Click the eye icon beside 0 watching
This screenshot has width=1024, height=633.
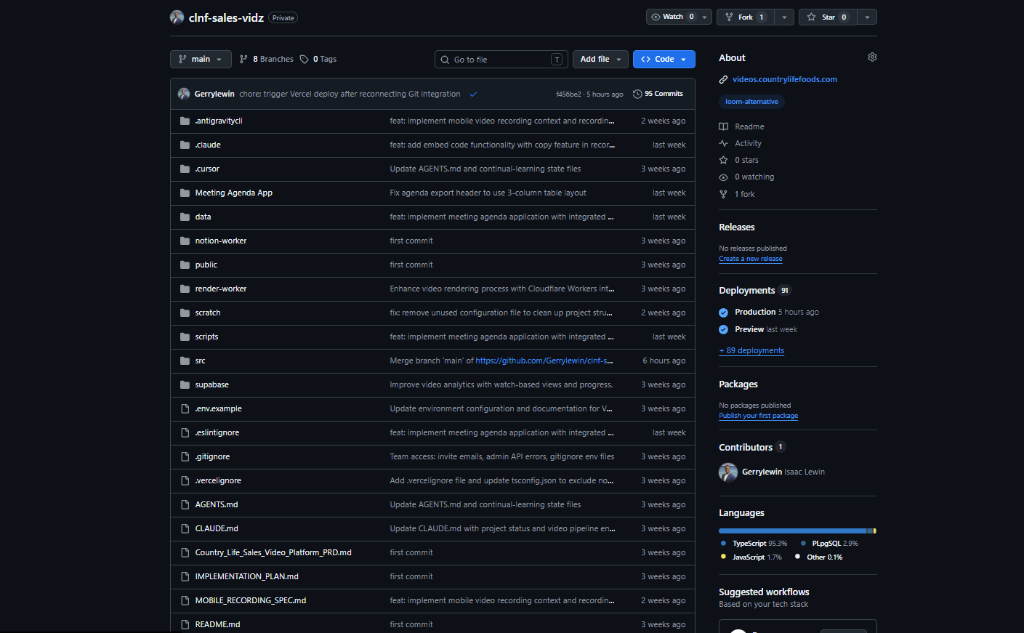point(724,177)
